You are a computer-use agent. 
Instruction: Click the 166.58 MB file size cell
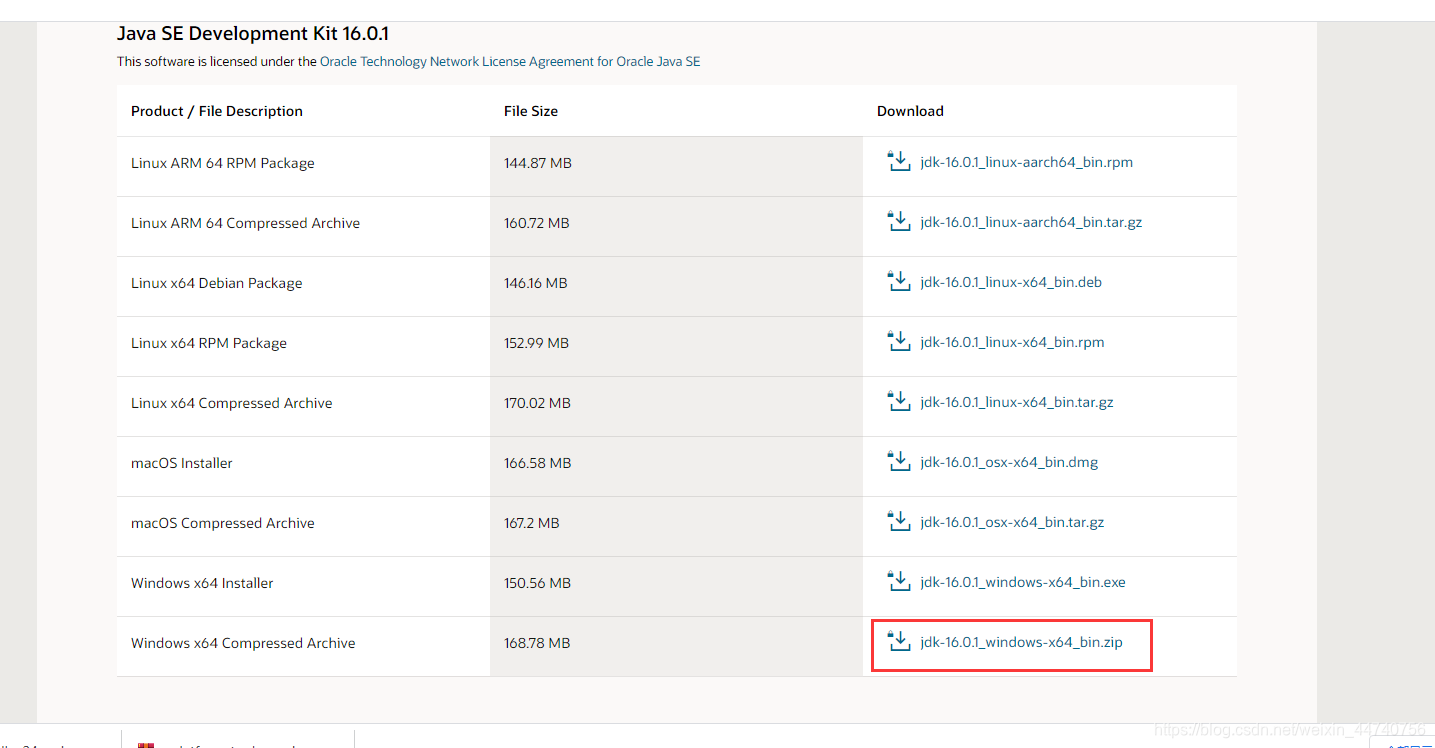click(676, 466)
